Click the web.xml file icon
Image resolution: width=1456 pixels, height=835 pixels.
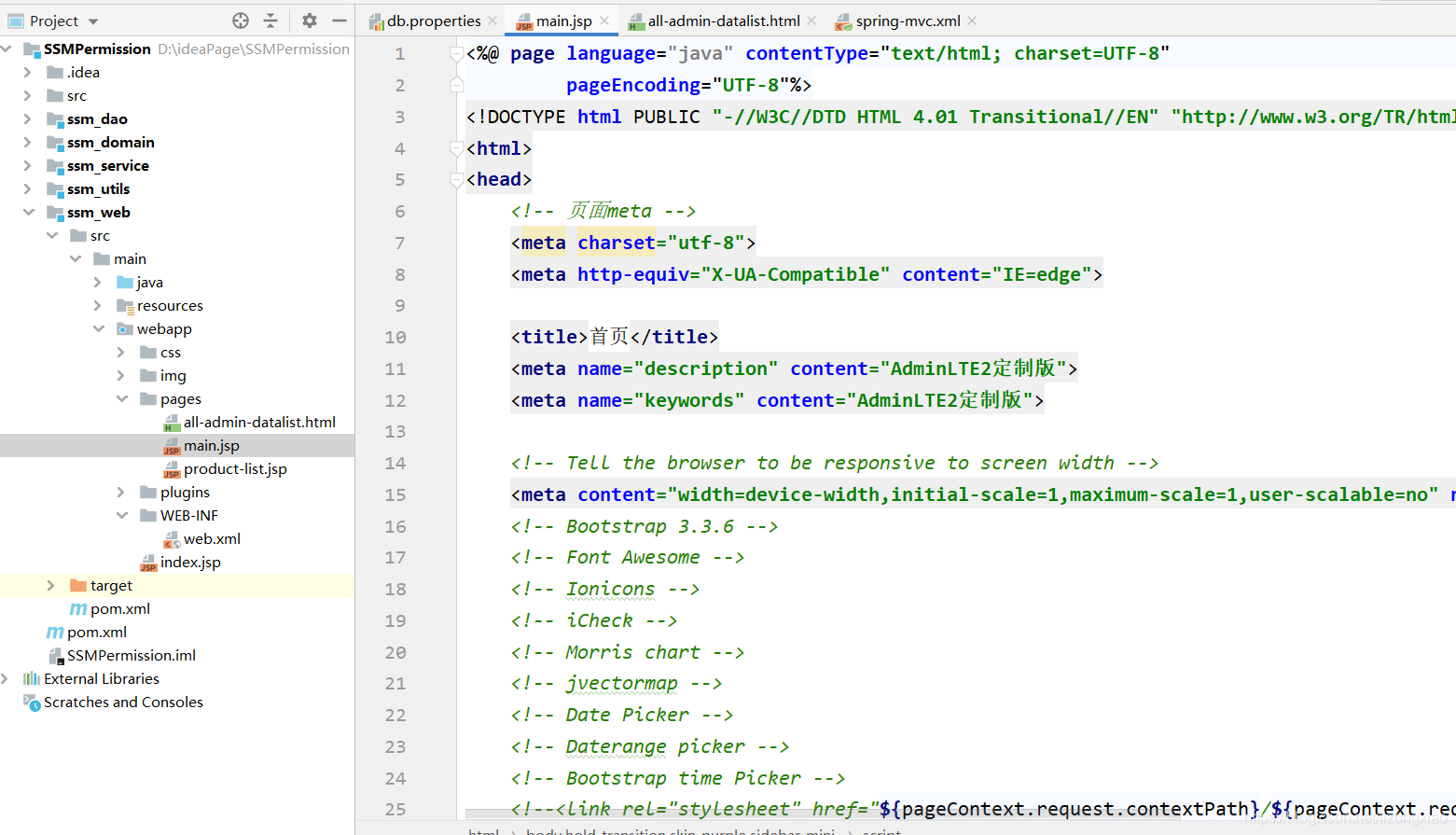tap(172, 538)
